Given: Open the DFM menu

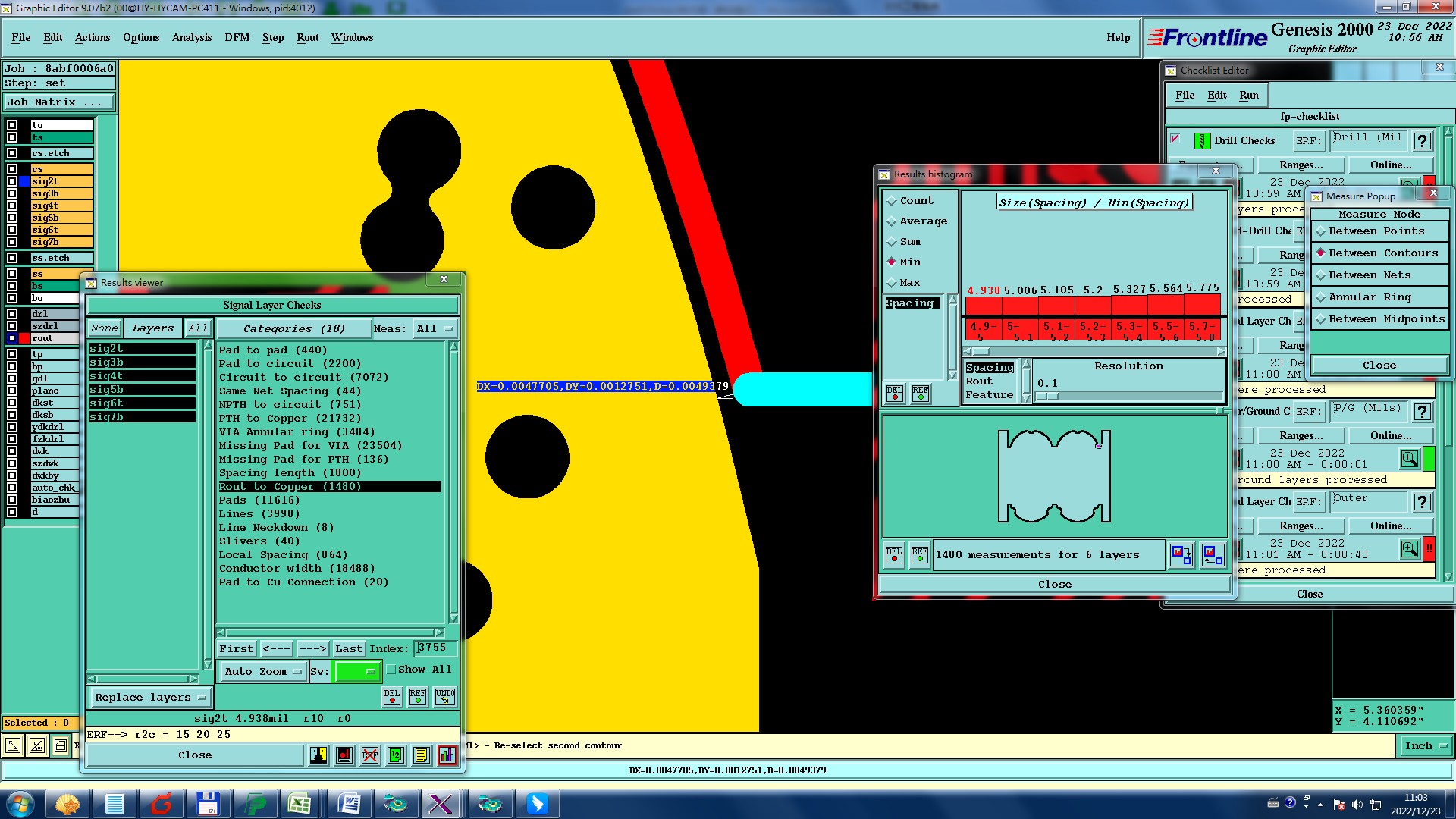Looking at the screenshot, I should [x=237, y=37].
